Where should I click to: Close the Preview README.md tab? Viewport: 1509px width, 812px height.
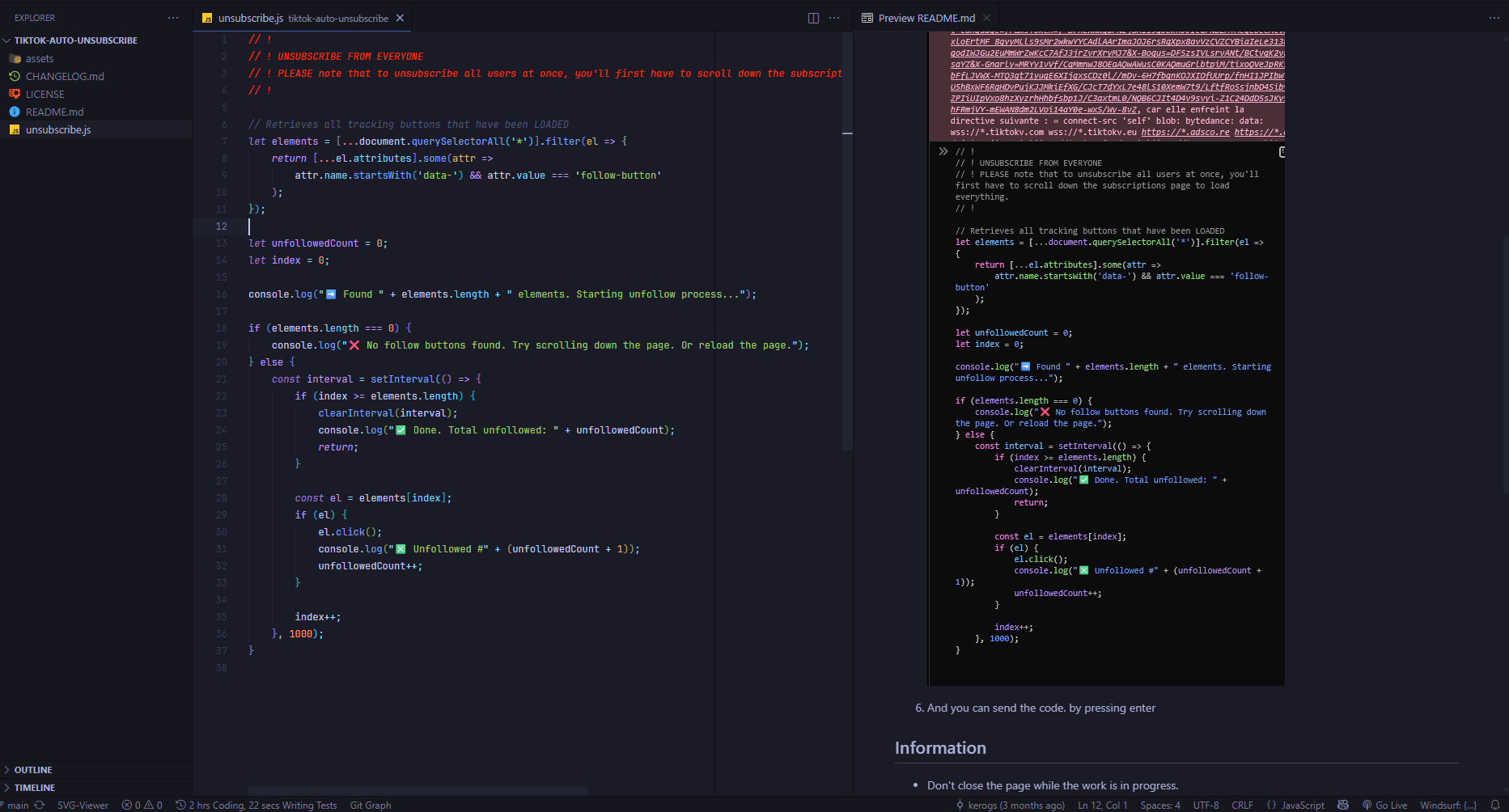(x=986, y=18)
